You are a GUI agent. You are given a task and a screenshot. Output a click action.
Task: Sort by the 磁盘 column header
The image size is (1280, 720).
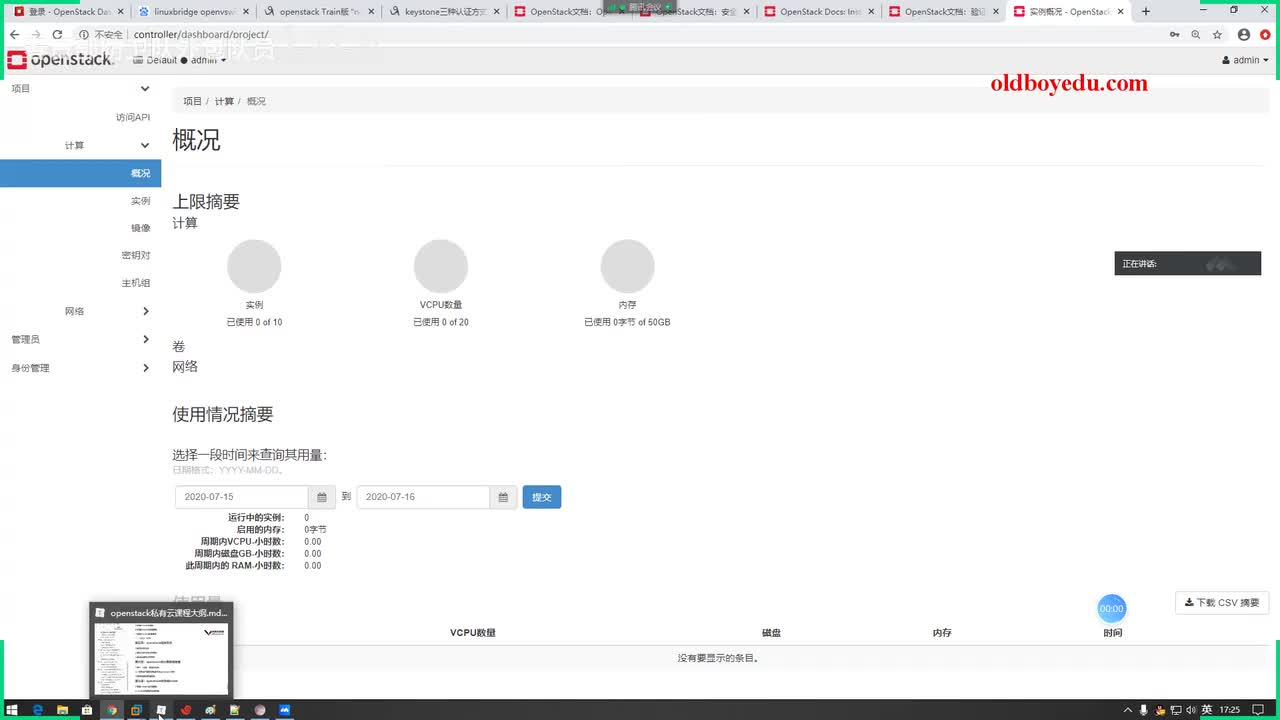coord(771,633)
